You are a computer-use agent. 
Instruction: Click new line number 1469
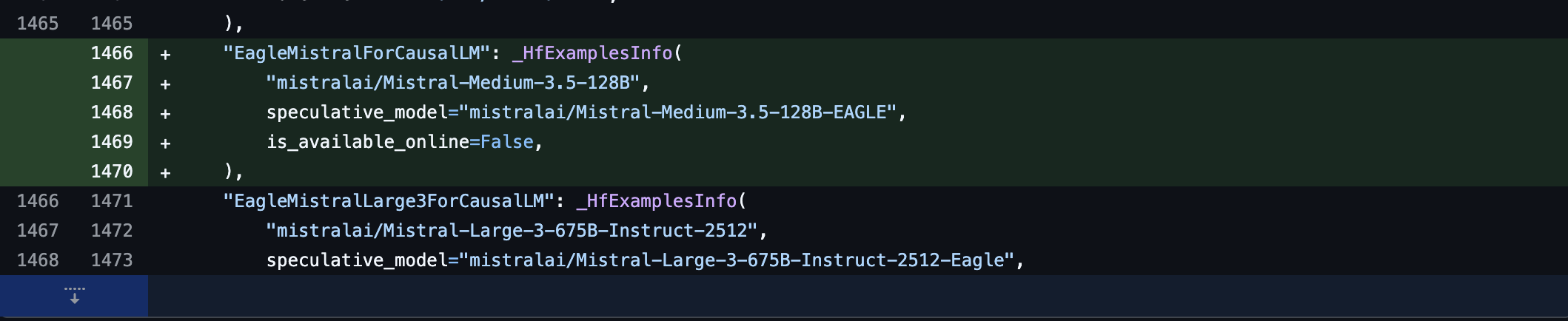pos(112,142)
